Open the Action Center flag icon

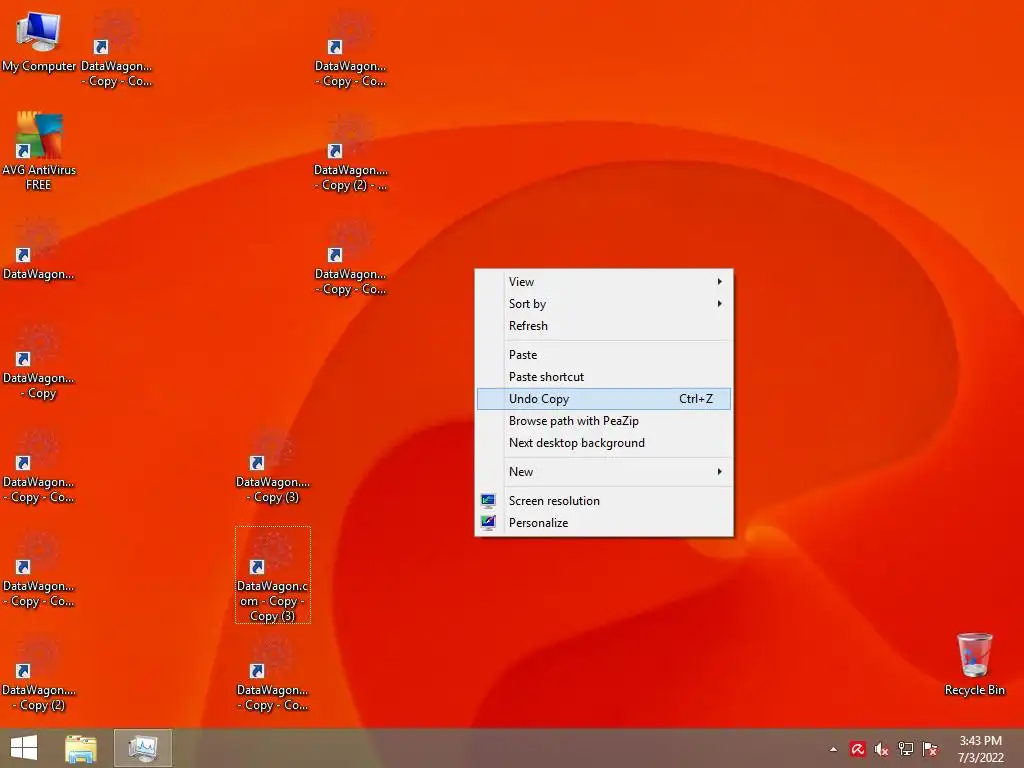tap(930, 749)
